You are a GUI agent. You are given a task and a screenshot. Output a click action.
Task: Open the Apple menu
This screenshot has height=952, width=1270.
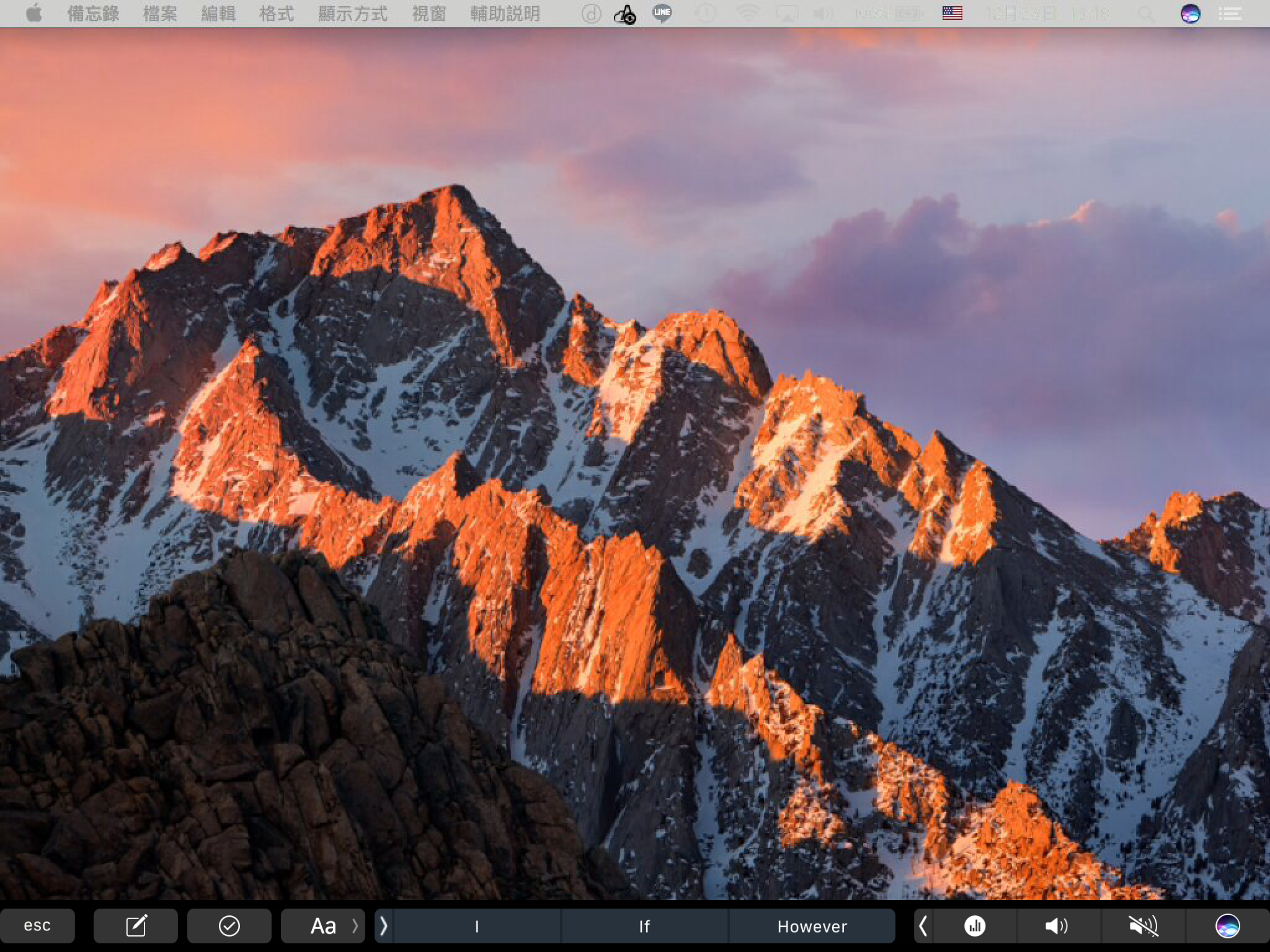tap(34, 13)
